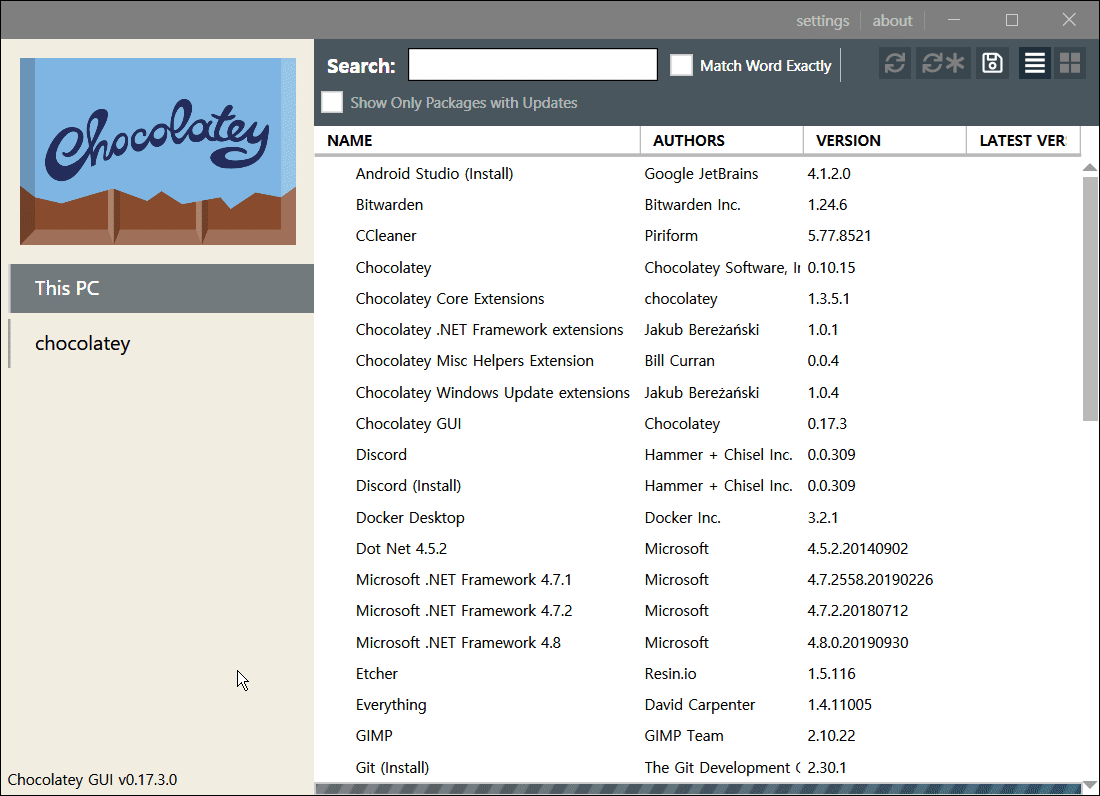Select the Discord (Install) row
The width and height of the screenshot is (1100, 796).
point(698,486)
